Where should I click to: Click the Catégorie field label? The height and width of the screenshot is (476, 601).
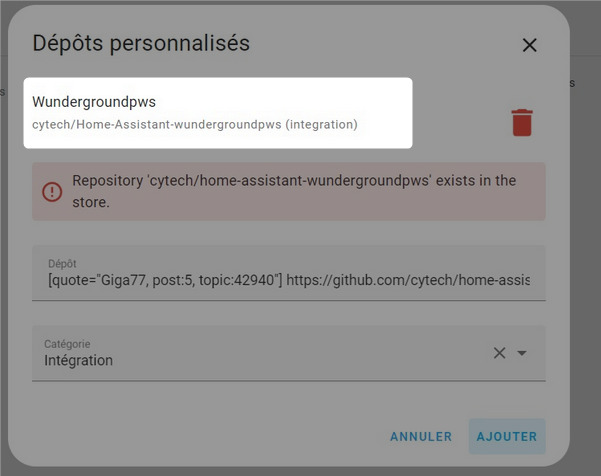(74, 344)
